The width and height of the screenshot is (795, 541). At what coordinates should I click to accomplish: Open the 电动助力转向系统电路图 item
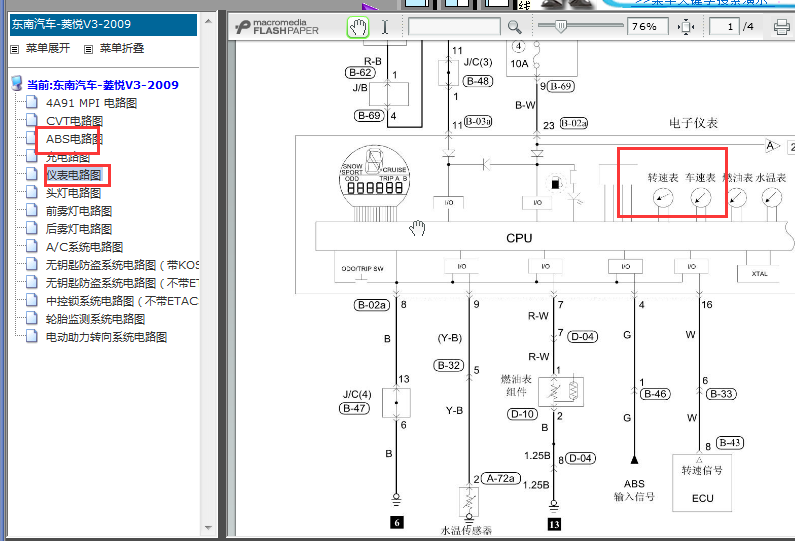click(106, 337)
